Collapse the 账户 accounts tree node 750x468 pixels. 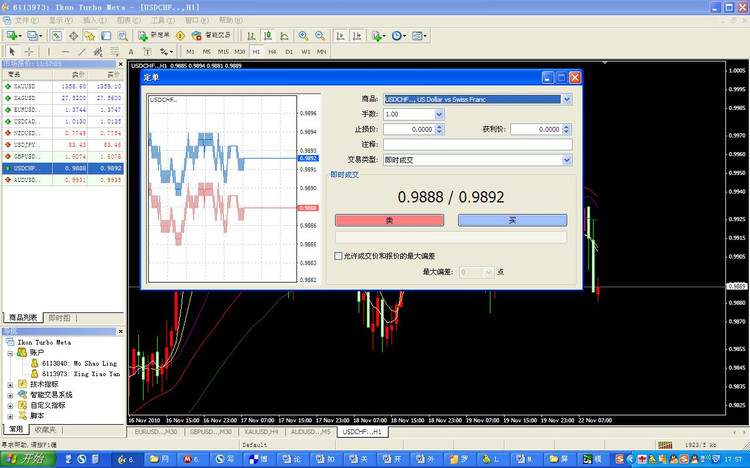coord(10,353)
